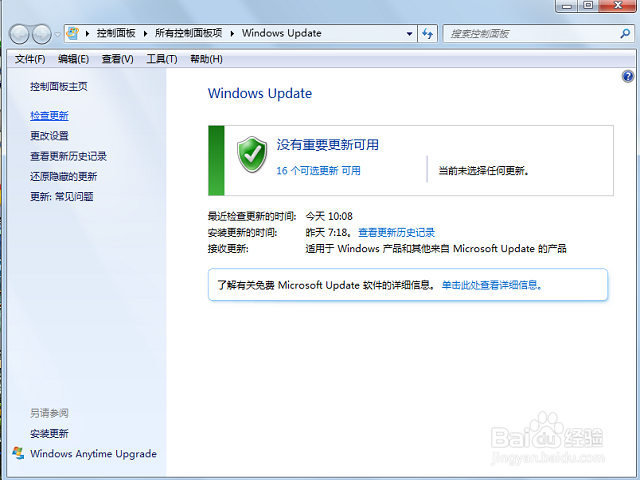Open 更改设置 in the sidebar
Image resolution: width=640 pixels, height=480 pixels.
[x=49, y=136]
